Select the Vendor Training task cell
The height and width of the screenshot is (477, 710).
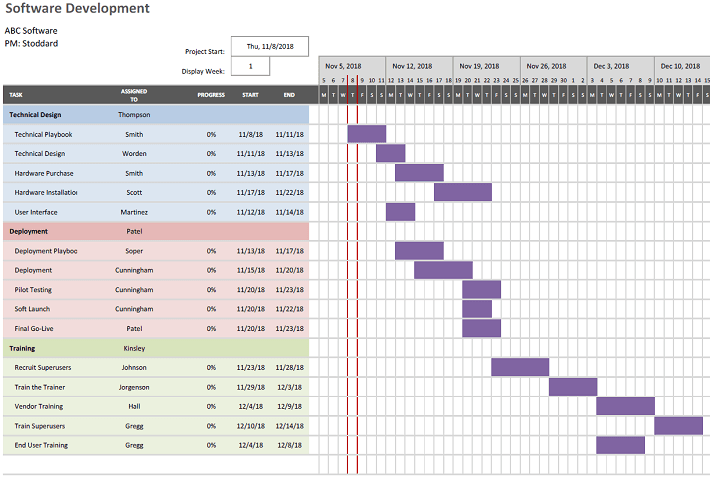[x=39, y=406]
